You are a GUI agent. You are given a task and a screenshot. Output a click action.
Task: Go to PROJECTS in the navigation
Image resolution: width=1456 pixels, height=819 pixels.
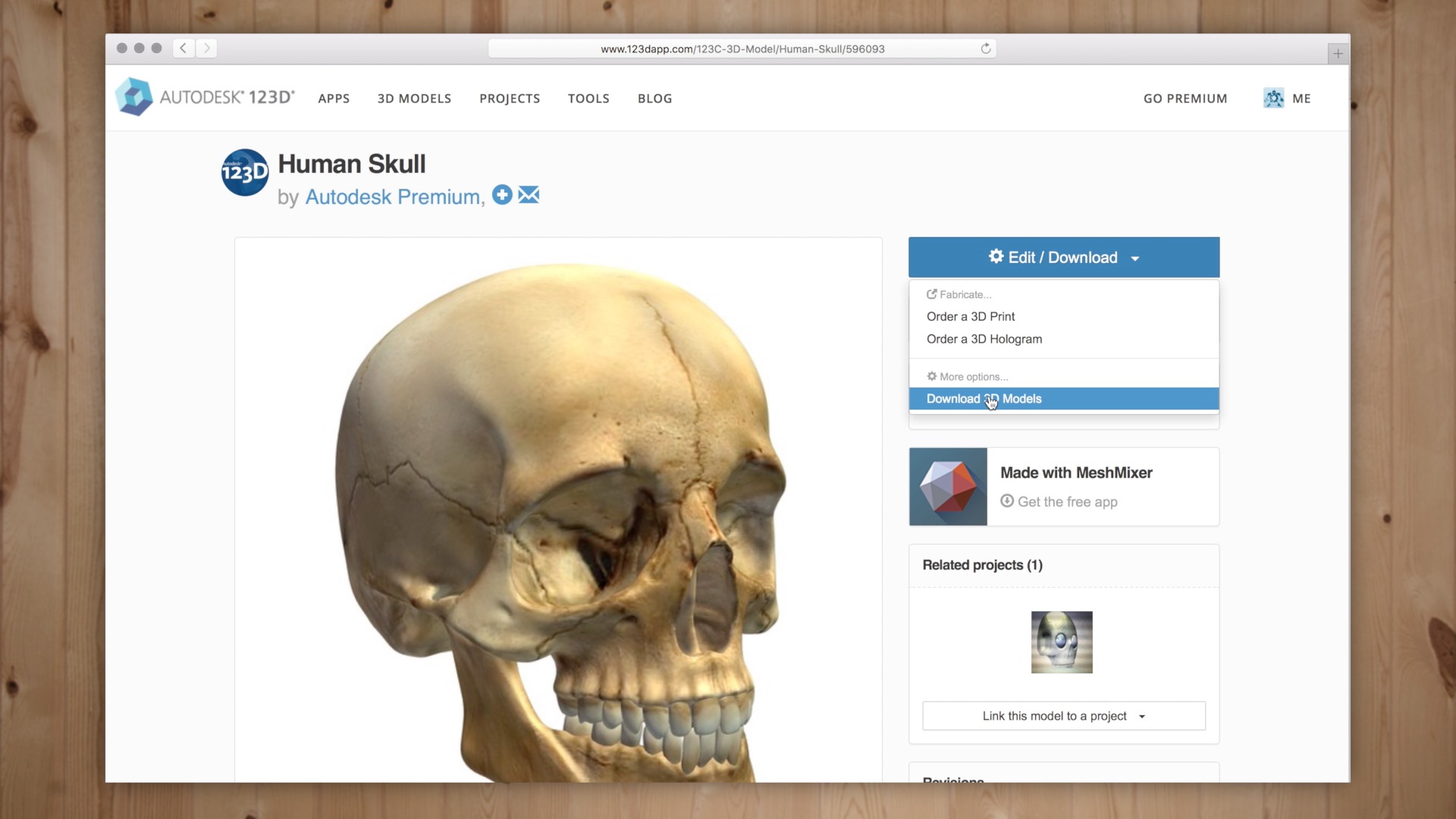point(510,99)
